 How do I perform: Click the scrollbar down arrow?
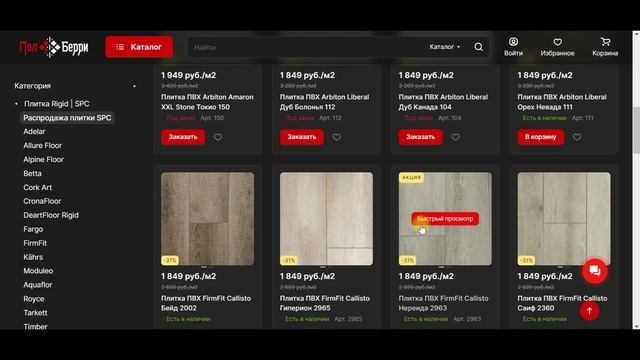coord(636,327)
